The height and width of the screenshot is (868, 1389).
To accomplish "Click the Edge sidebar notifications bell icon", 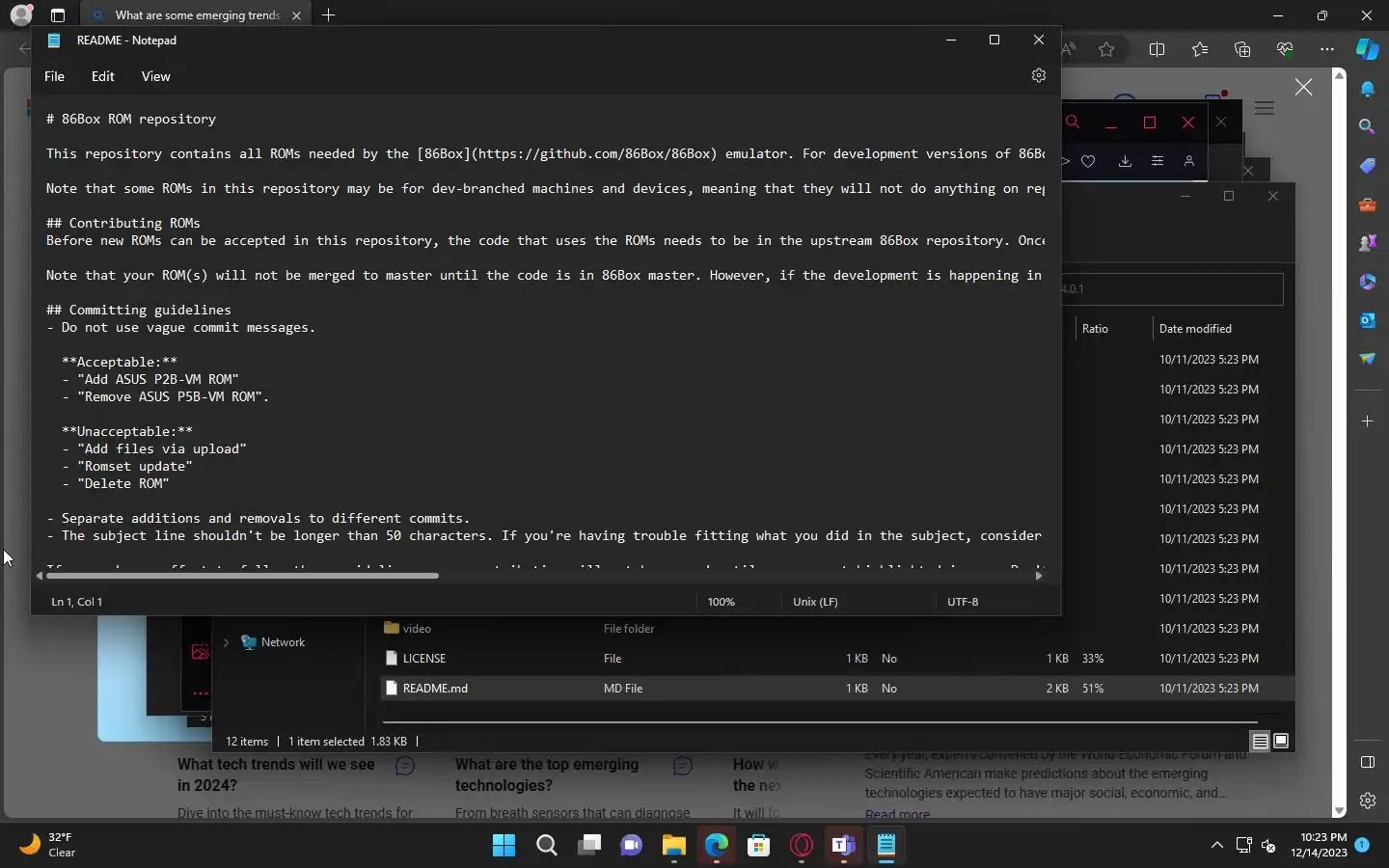I will pos(1368,89).
